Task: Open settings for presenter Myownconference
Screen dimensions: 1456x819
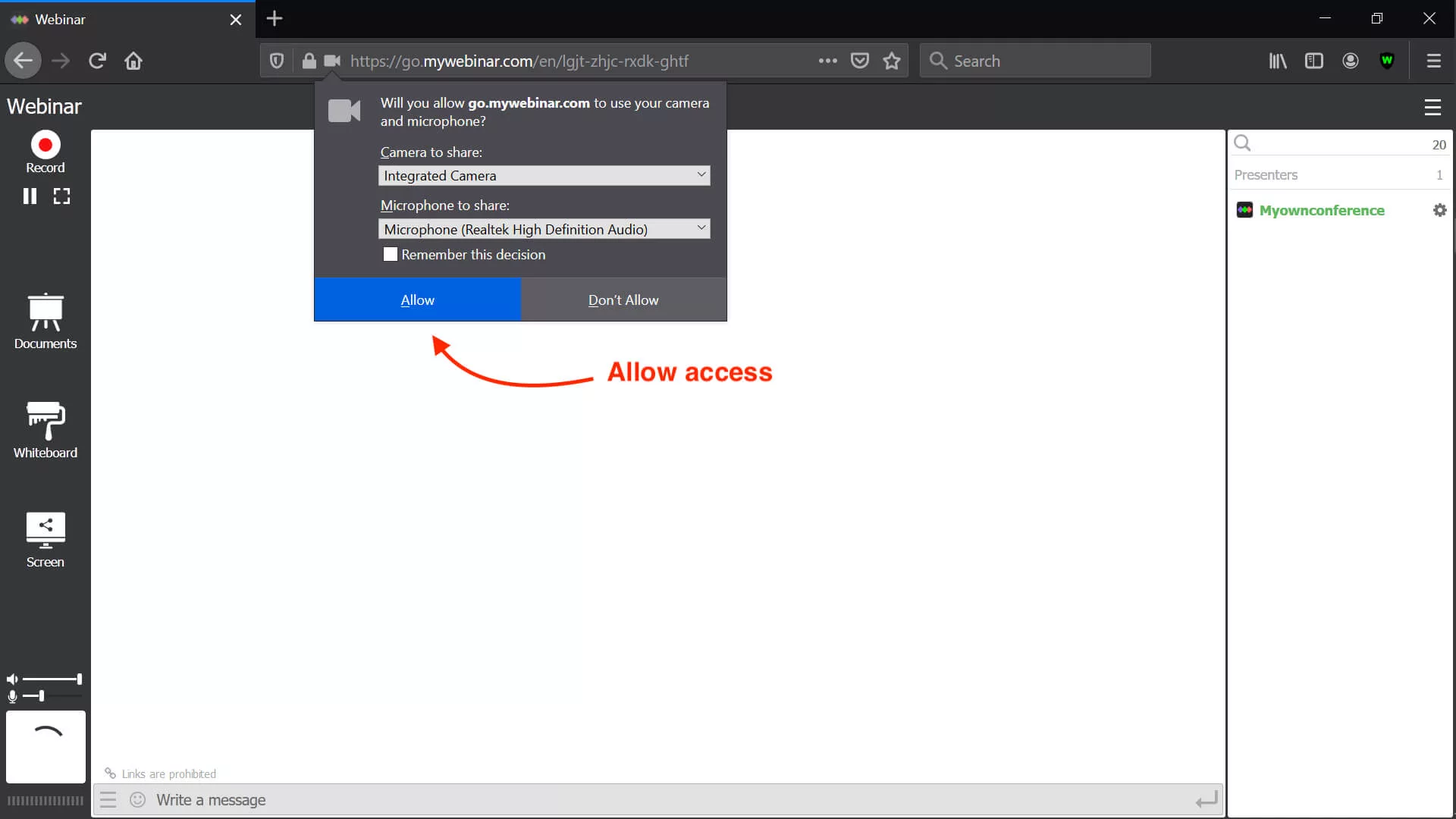Action: coord(1439,210)
